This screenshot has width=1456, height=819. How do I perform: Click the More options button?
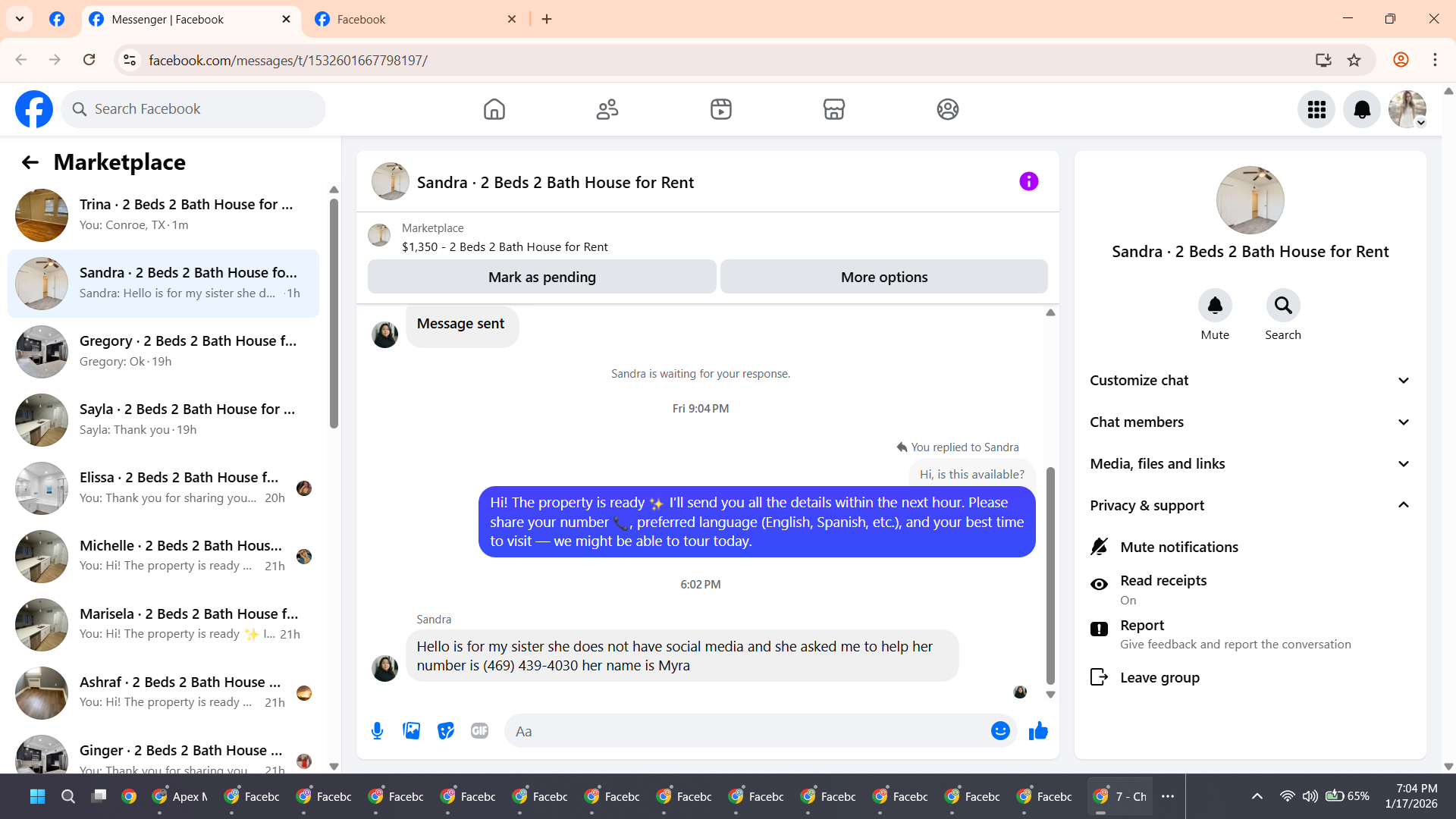coord(883,278)
